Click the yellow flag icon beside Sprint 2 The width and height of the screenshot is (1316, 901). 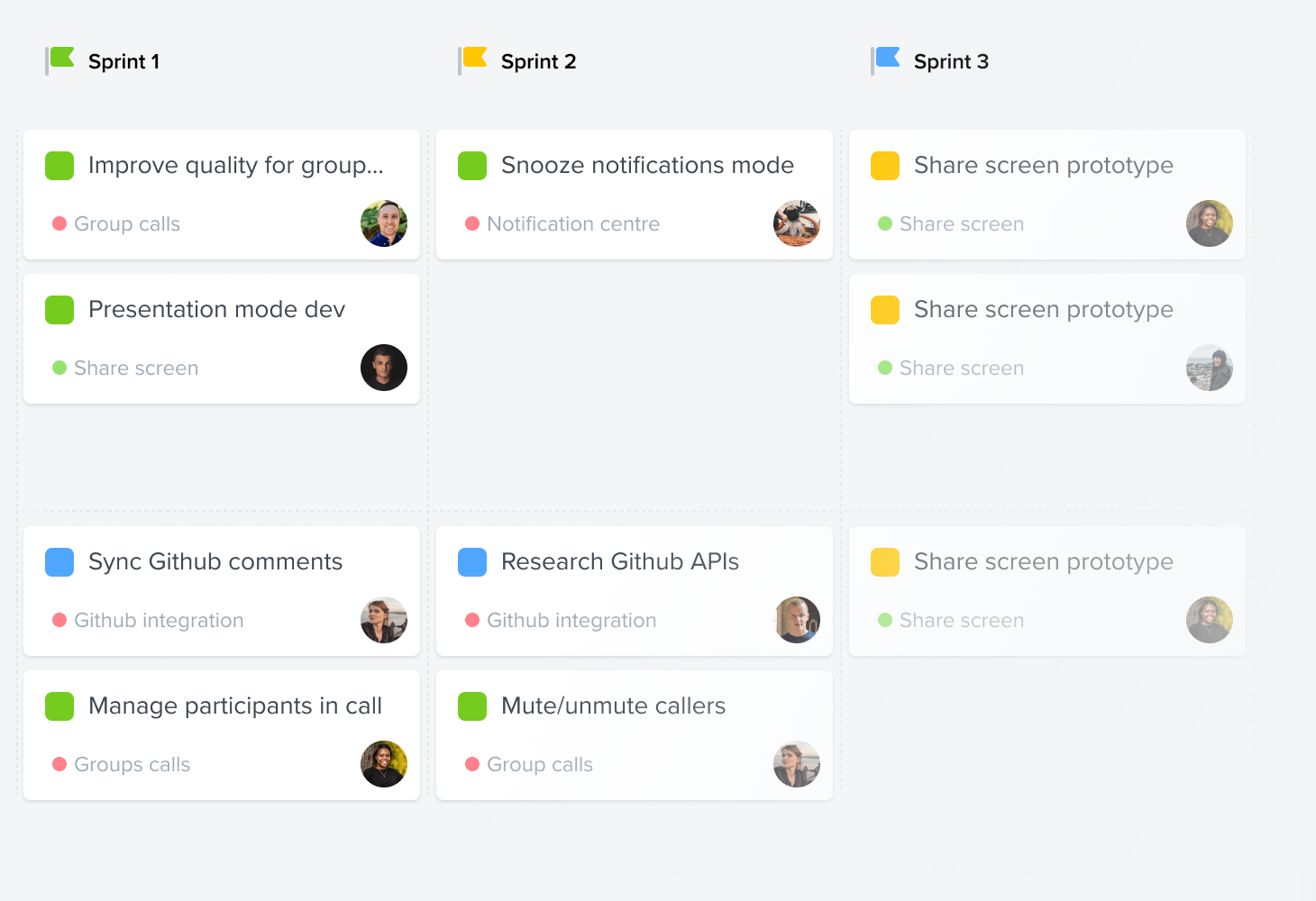473,57
